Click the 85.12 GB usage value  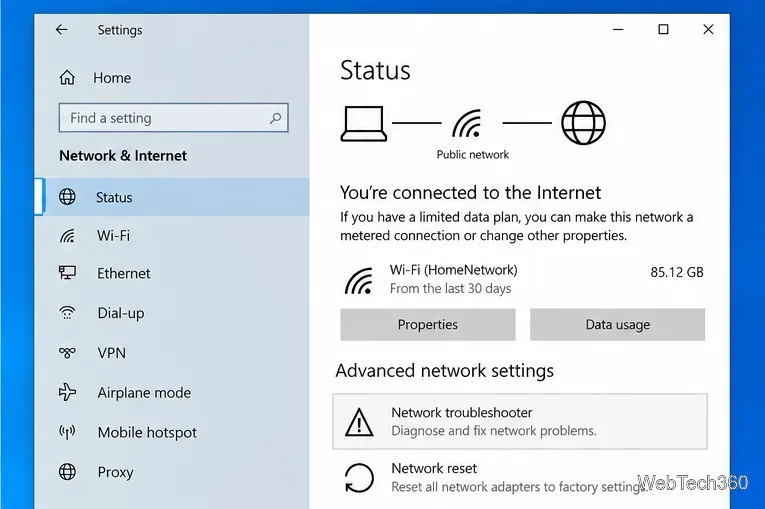pos(677,272)
